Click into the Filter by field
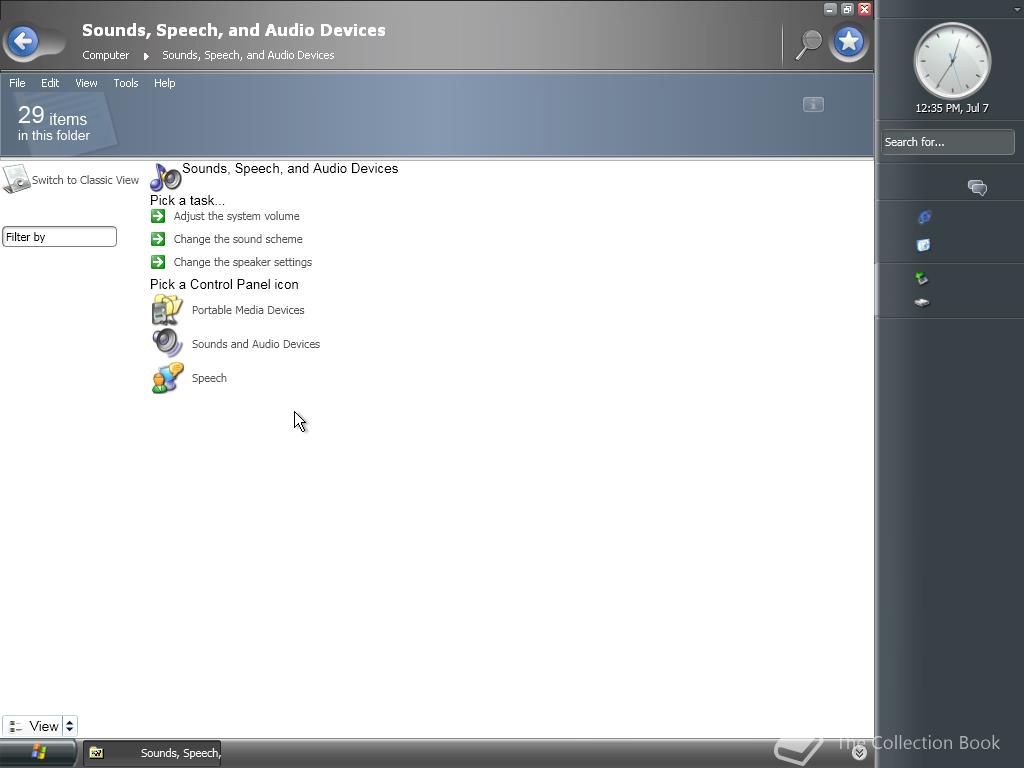This screenshot has height=768, width=1024. tap(59, 236)
